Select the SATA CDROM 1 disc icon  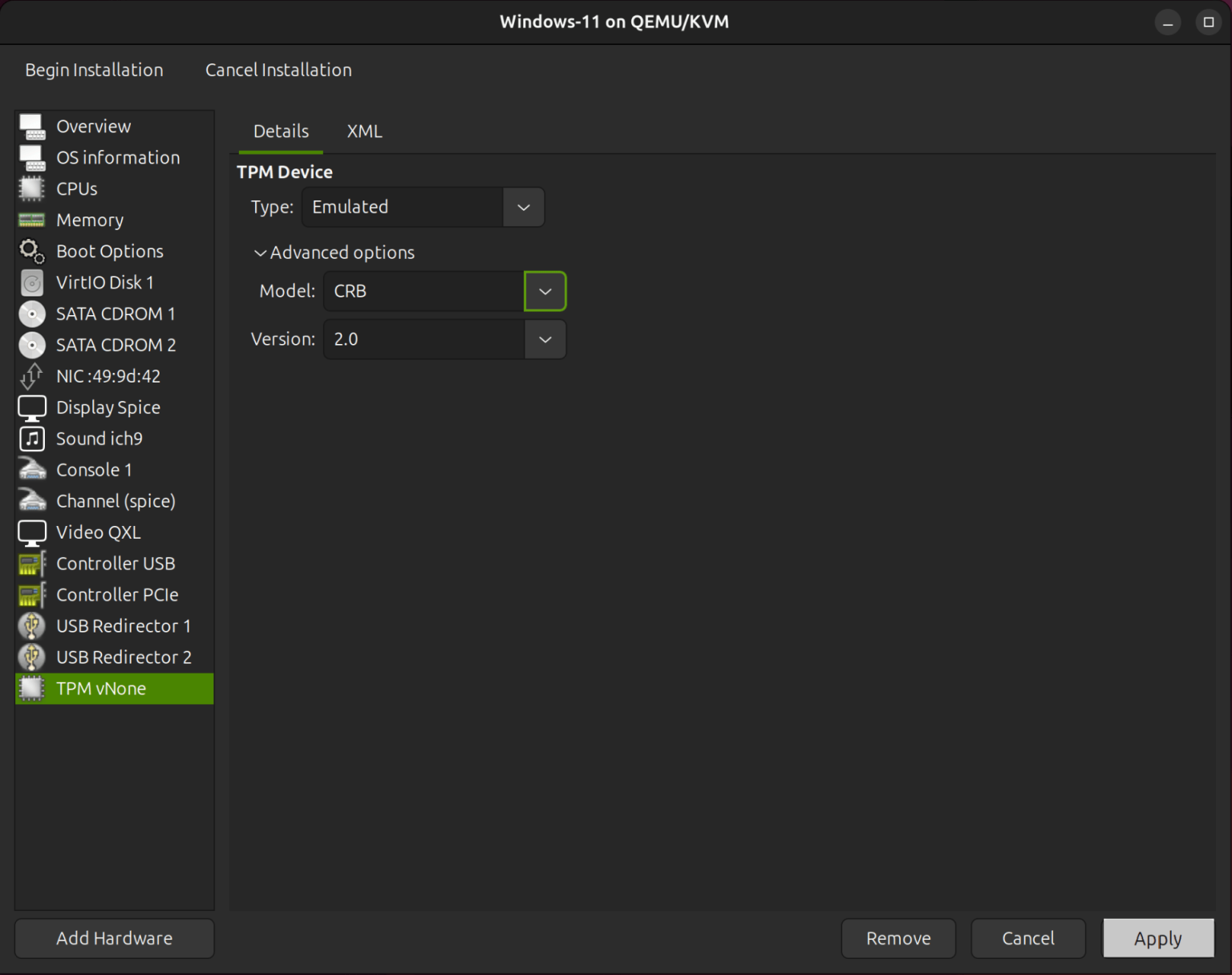pos(32,314)
